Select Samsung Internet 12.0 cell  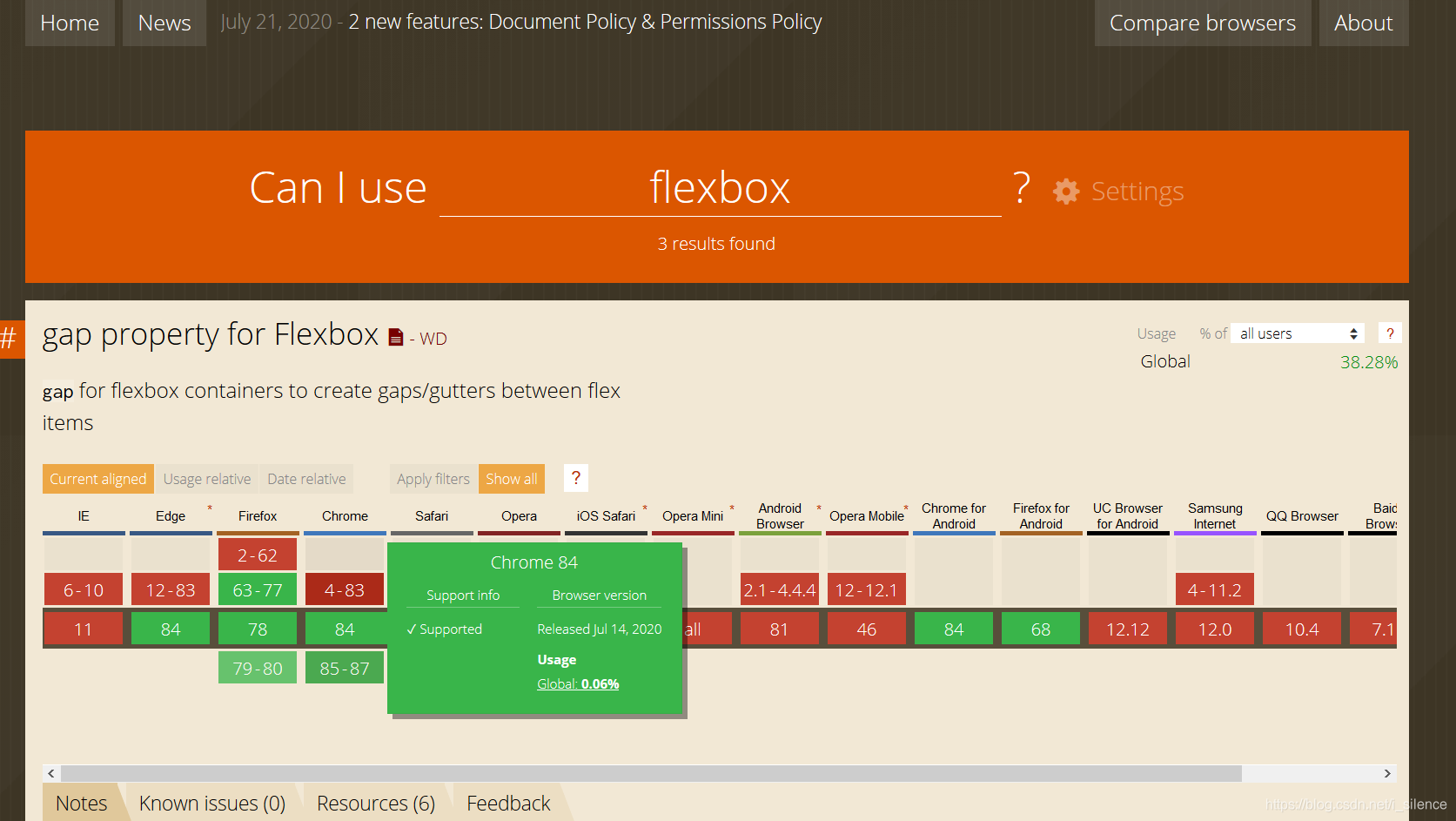coord(1215,629)
